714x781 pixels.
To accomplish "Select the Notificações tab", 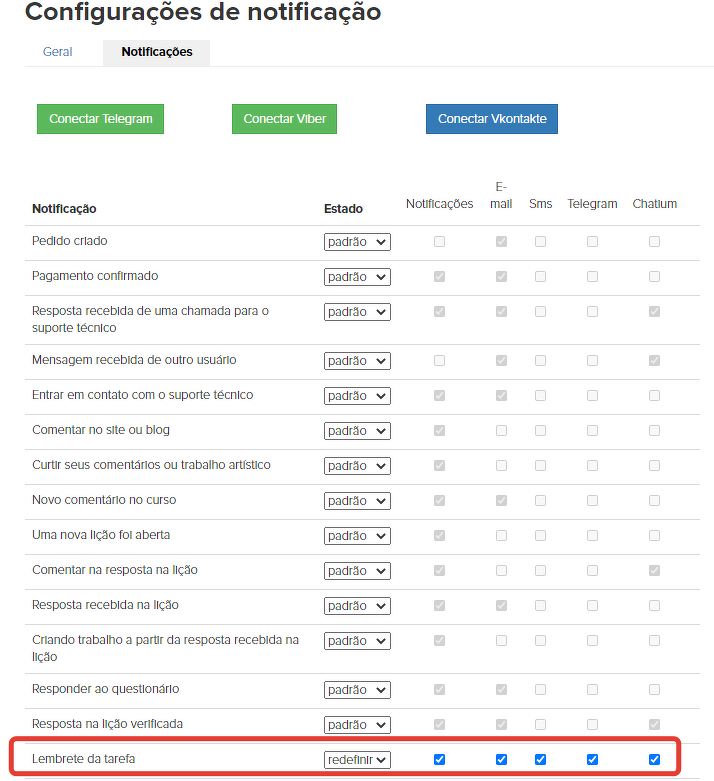I will pyautogui.click(x=157, y=52).
